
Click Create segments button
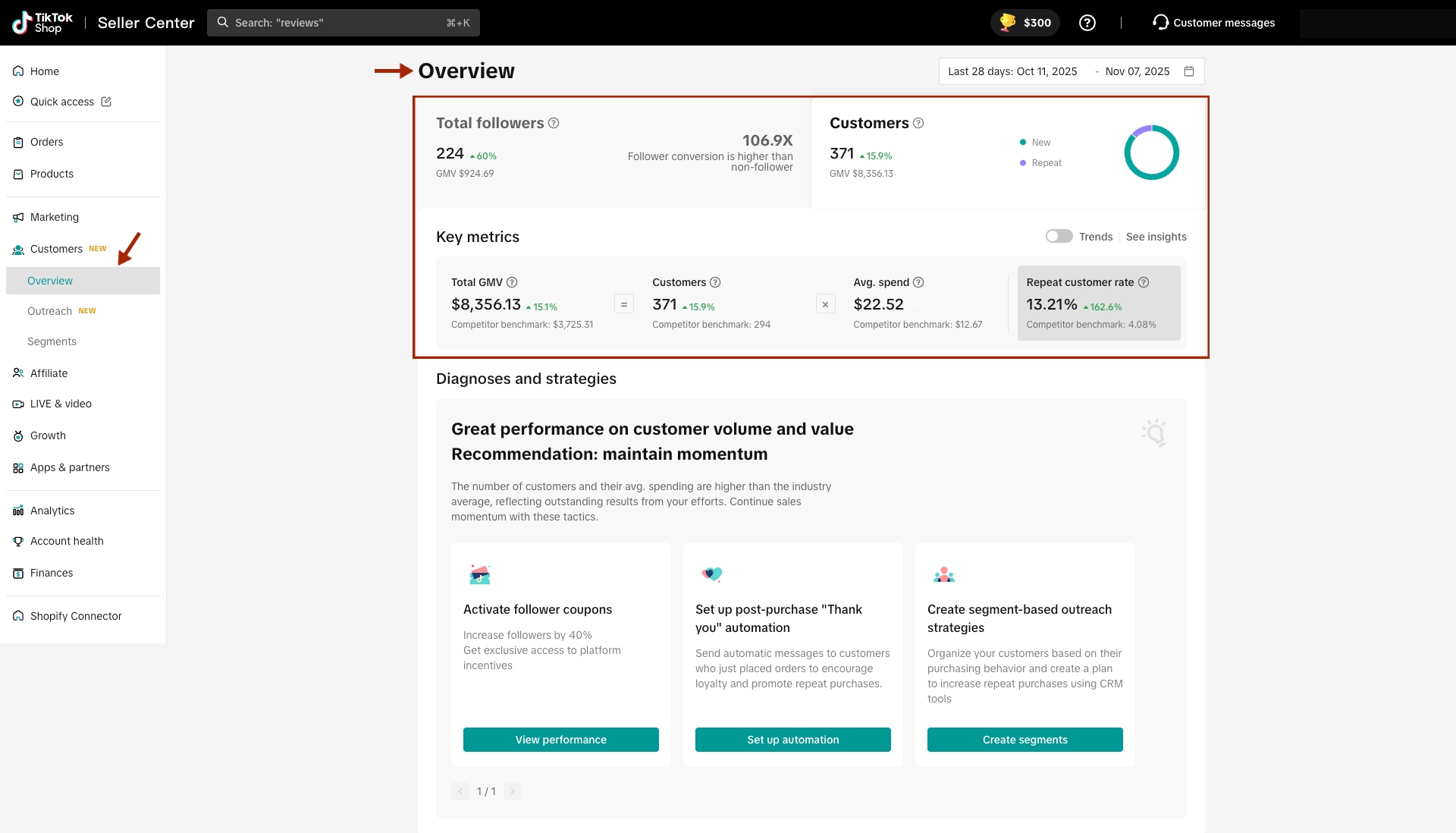pyautogui.click(x=1025, y=740)
